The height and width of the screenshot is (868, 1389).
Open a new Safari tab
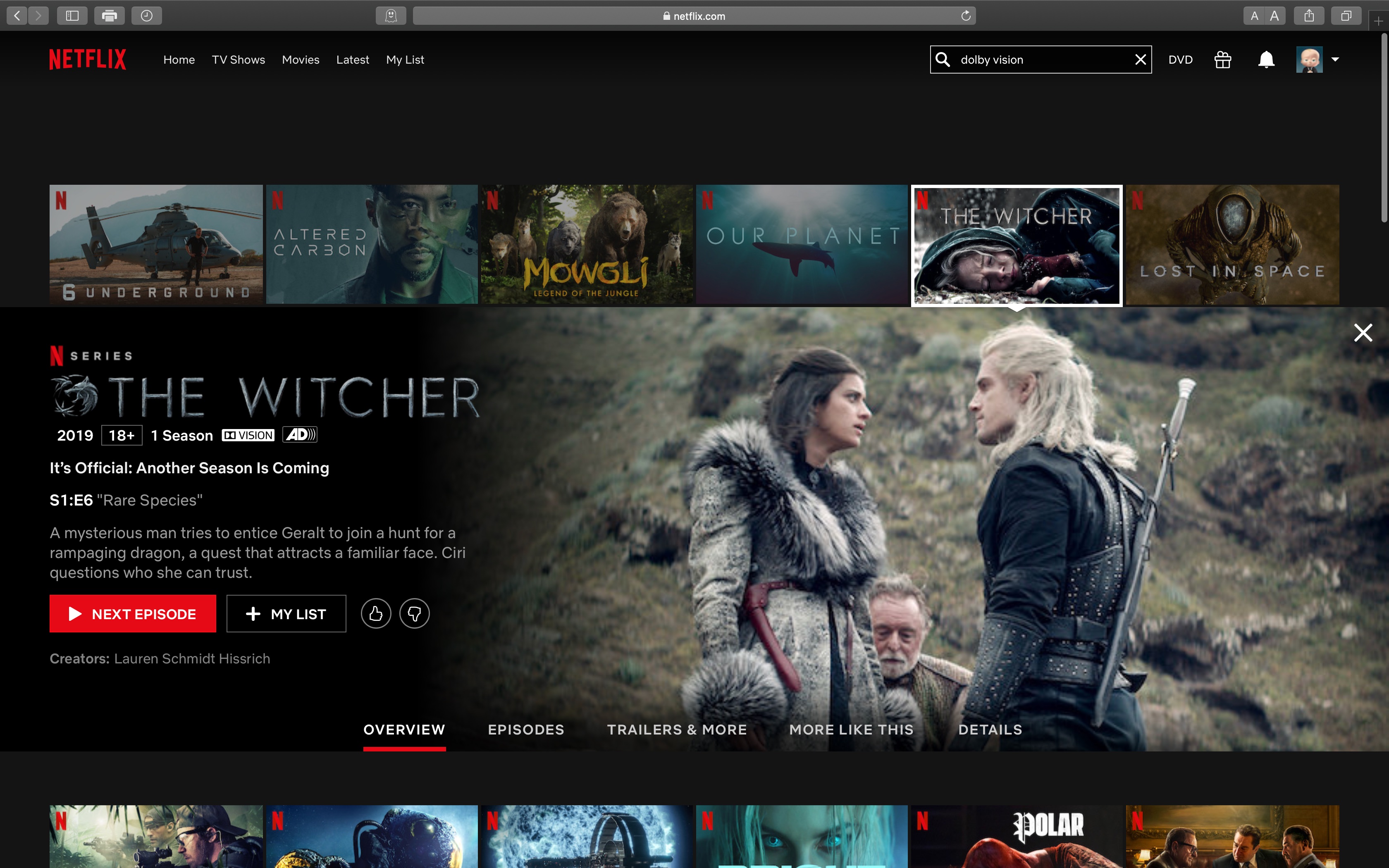tap(1379, 21)
